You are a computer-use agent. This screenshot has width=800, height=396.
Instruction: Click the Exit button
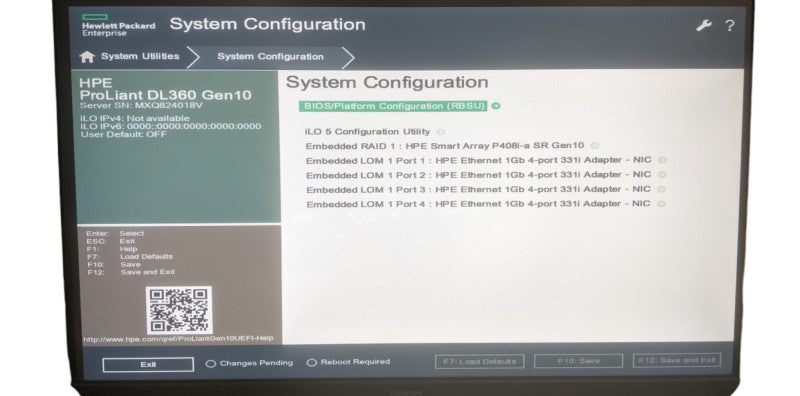click(x=148, y=364)
